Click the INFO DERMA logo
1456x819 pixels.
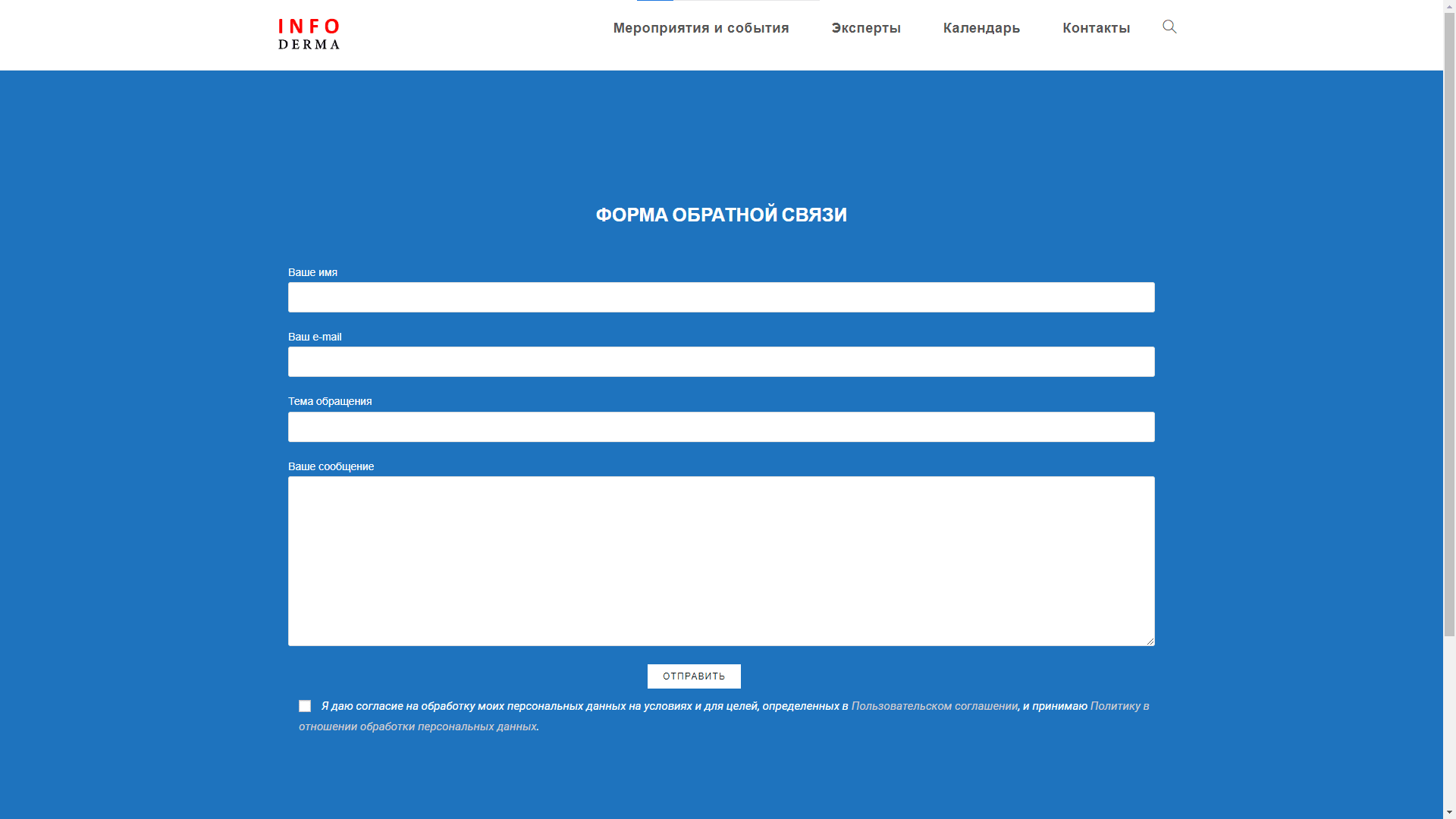coord(309,34)
